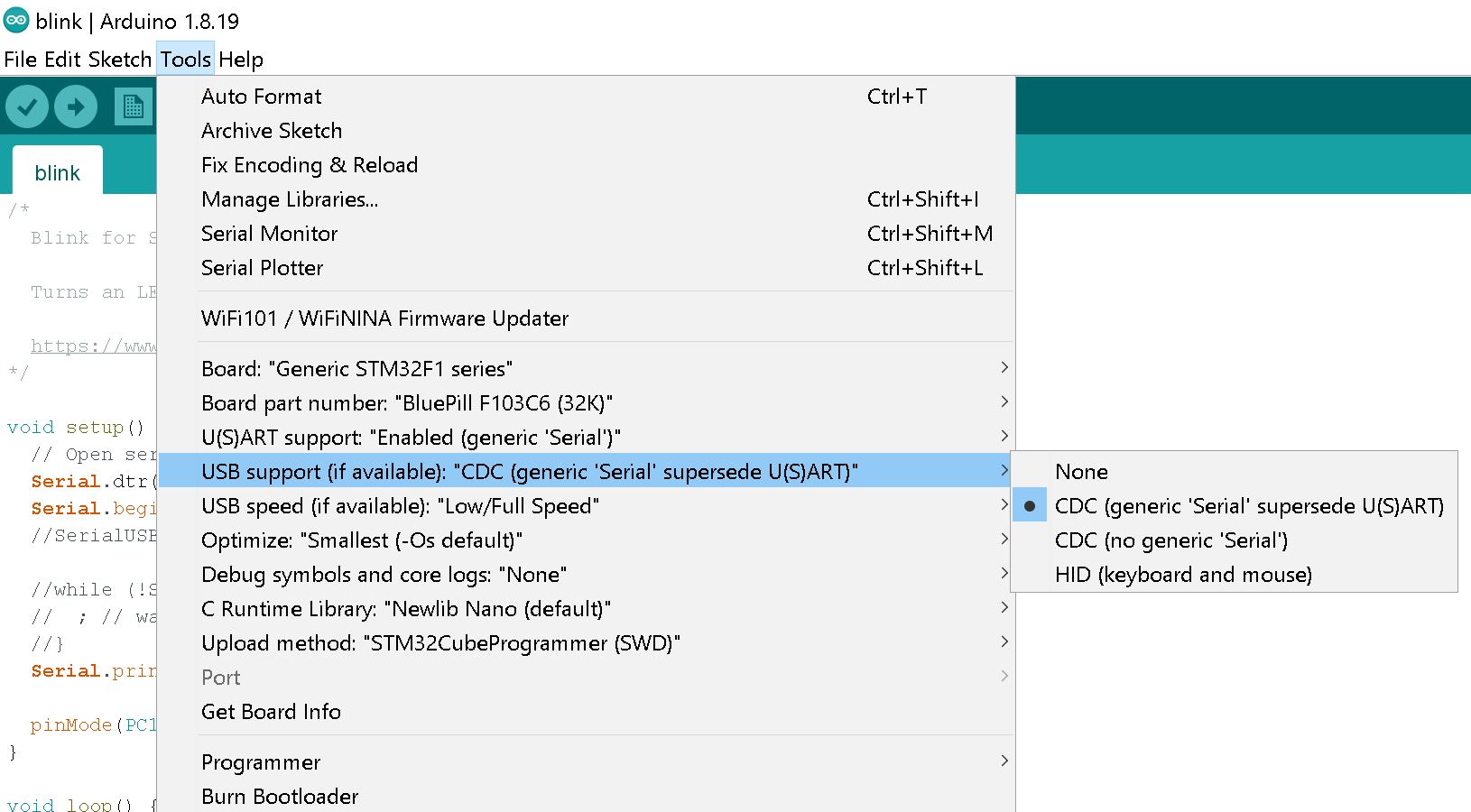Open the Serial Plotter entry
Viewport: 1471px width, 812px height.
[586, 268]
